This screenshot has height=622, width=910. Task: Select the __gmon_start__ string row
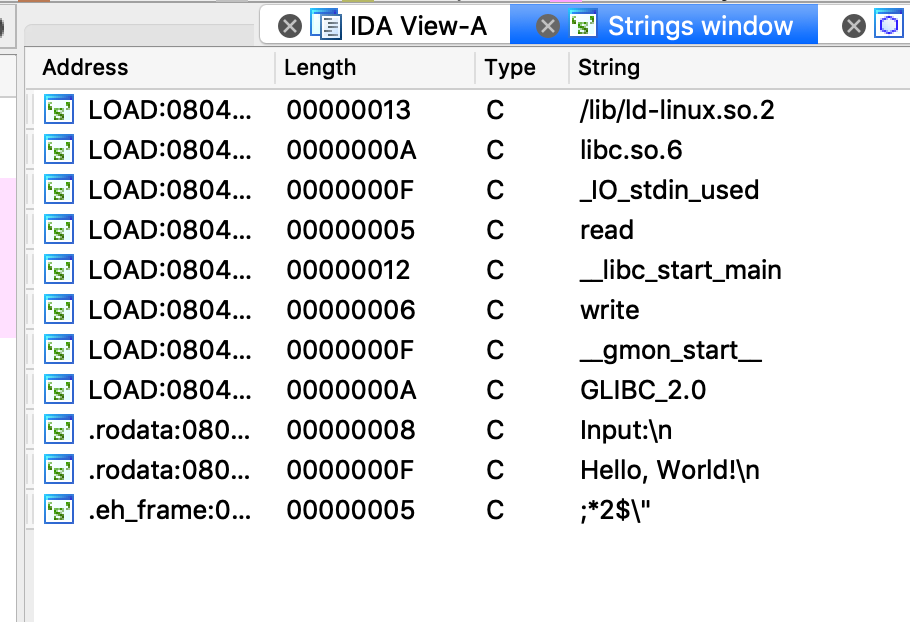tap(468, 350)
